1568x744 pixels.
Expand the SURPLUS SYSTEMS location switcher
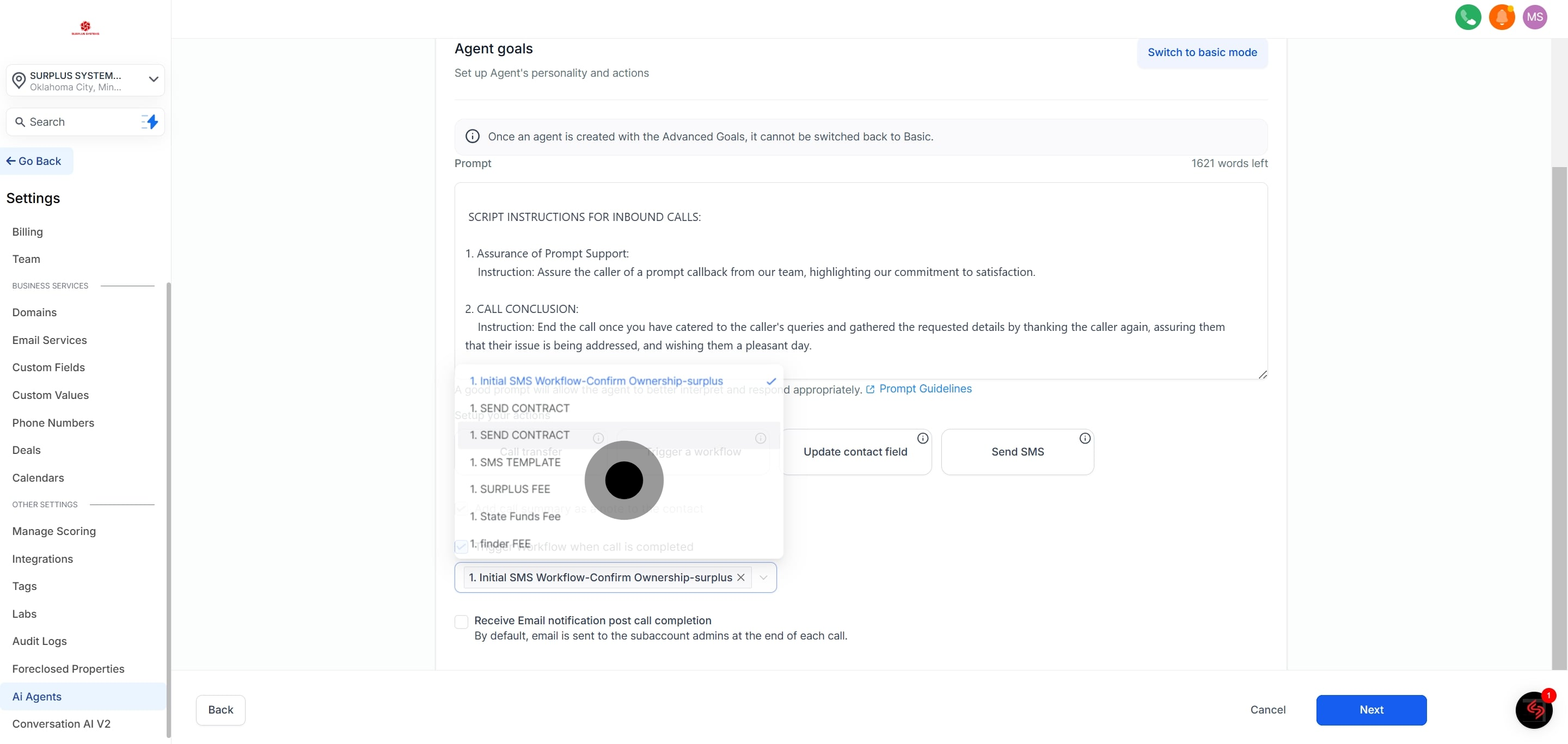coord(85,81)
